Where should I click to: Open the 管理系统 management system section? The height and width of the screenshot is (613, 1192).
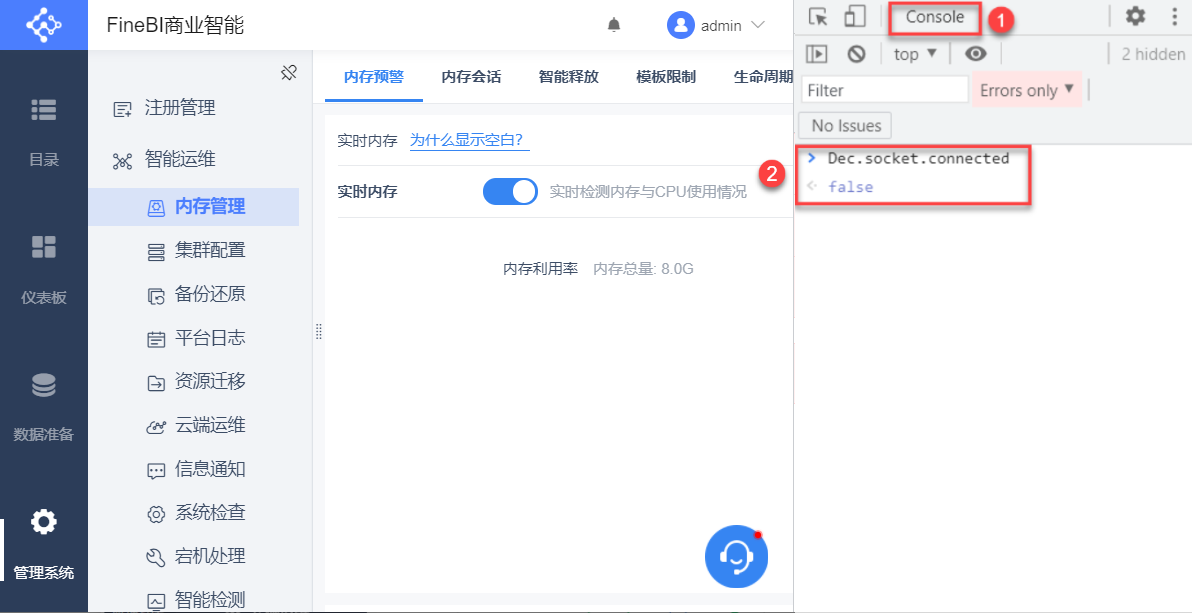43,545
